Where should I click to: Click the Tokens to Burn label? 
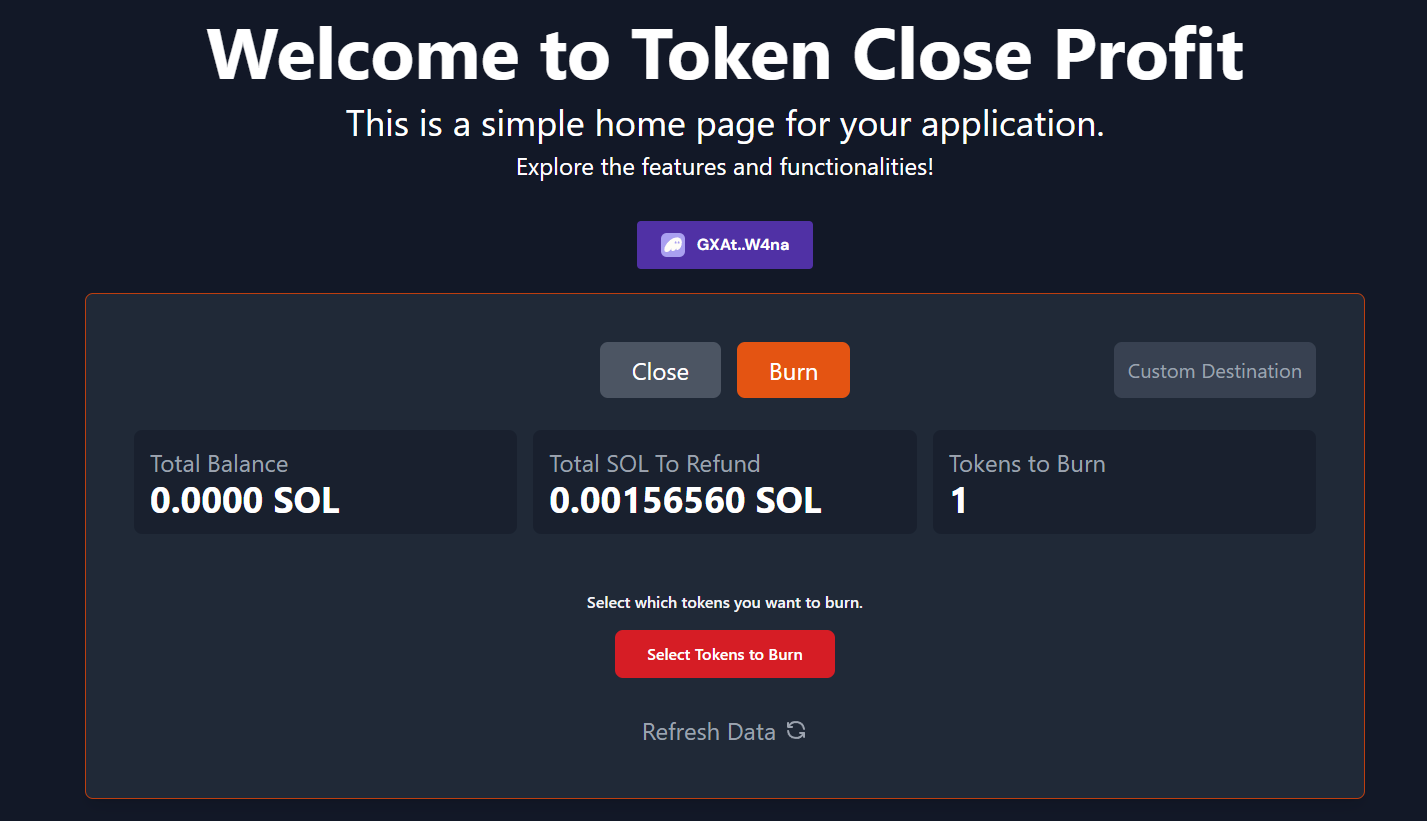pos(1027,464)
